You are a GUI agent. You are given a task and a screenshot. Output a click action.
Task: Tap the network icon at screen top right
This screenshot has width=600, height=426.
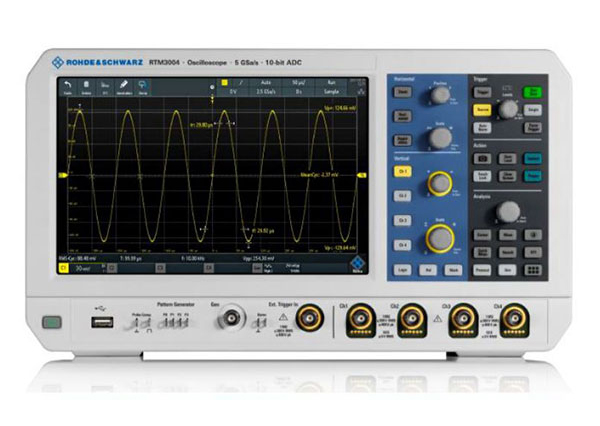[360, 86]
